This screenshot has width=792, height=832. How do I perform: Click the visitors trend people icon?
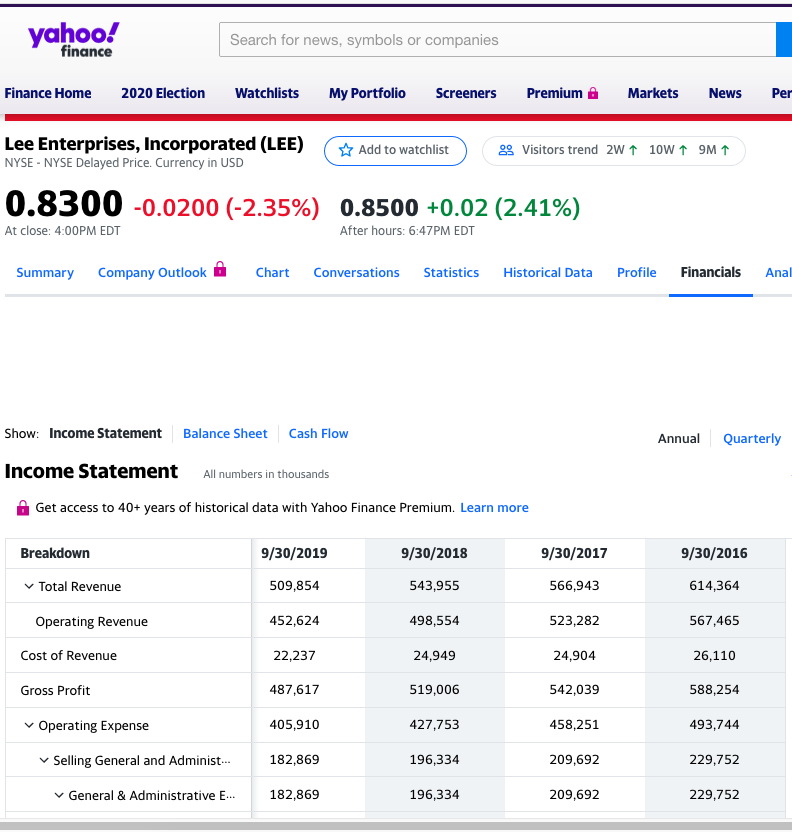pos(506,150)
